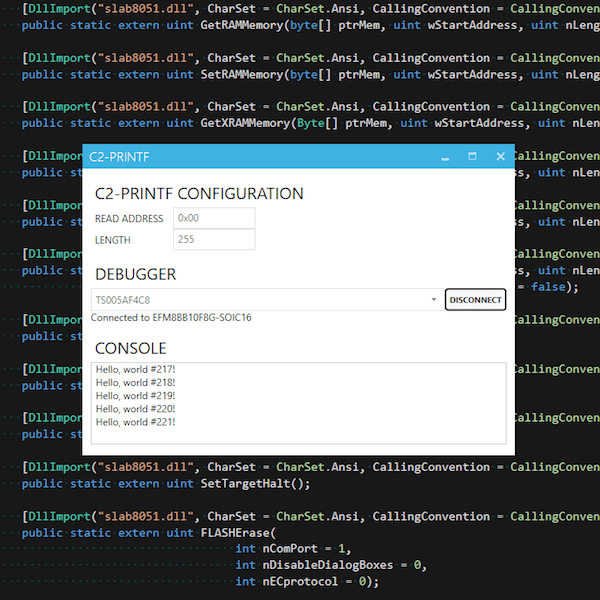Maximize the C2-PRINTF window
This screenshot has width=600, height=600.
(x=472, y=157)
